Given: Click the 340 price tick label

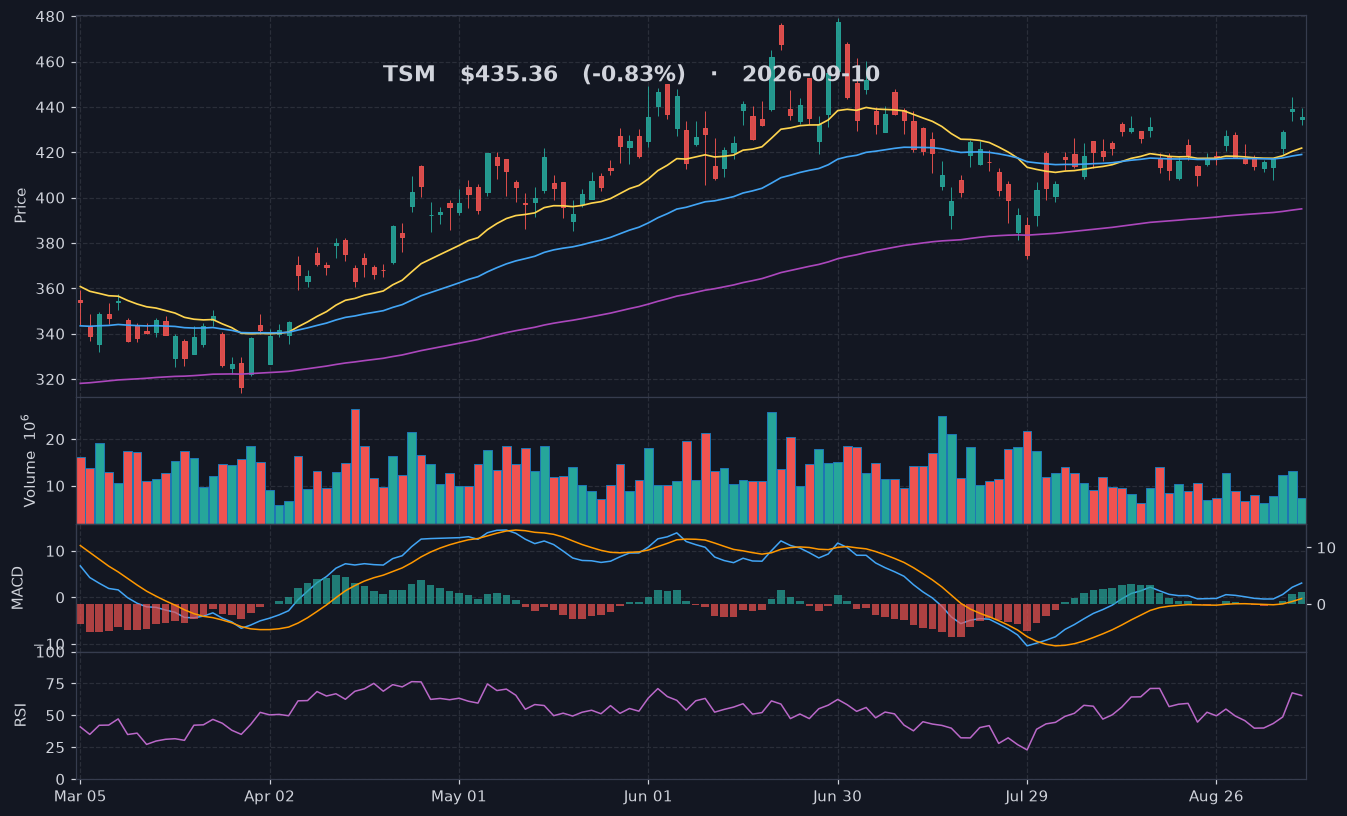Looking at the screenshot, I should click(x=52, y=334).
